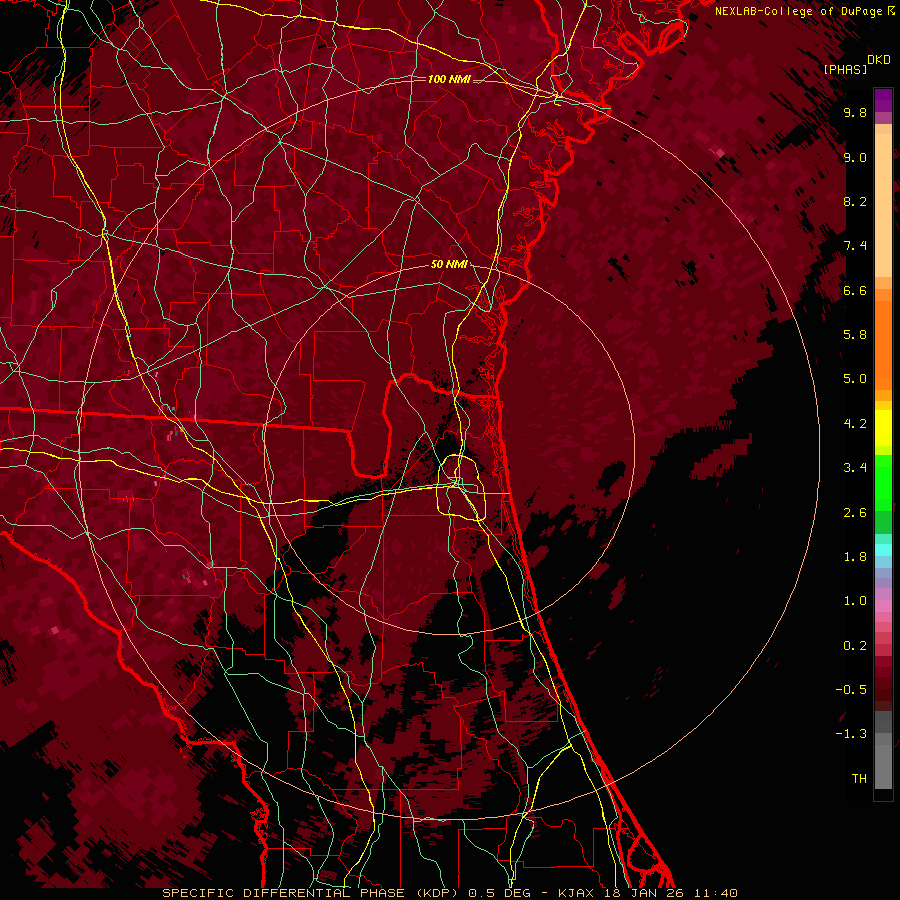The image size is (900, 900).
Task: Click the 4.2 legend value
Action: pos(855,424)
